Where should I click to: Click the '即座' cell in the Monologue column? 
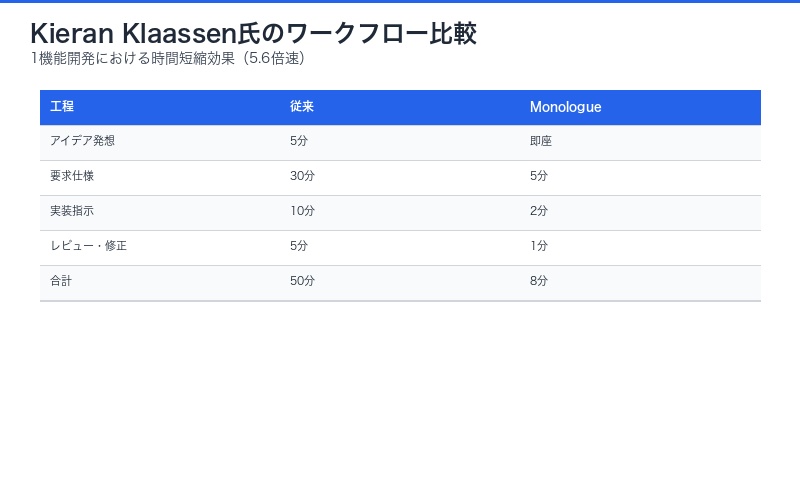point(541,142)
